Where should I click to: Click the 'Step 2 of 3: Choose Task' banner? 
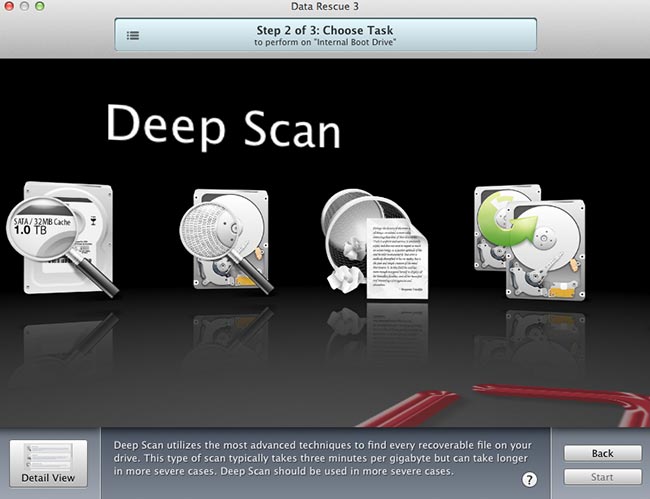click(325, 35)
